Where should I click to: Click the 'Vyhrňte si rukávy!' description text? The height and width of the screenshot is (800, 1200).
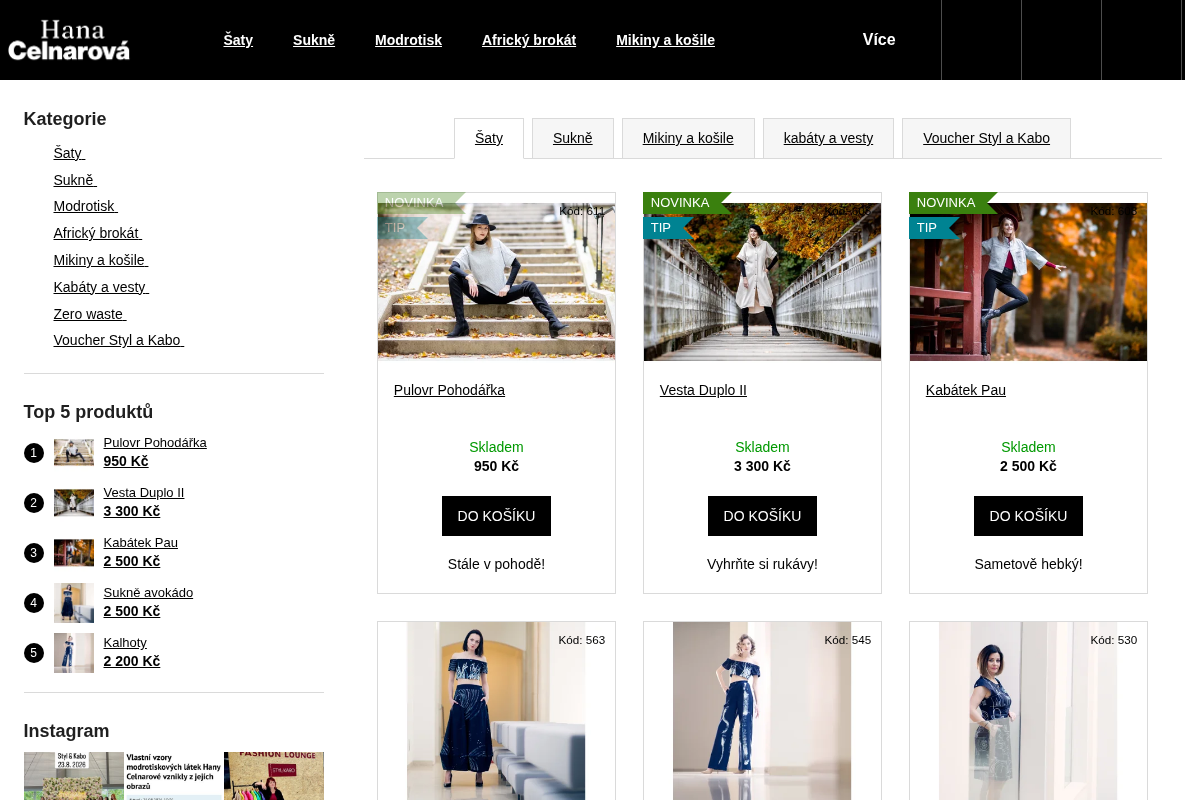[762, 564]
